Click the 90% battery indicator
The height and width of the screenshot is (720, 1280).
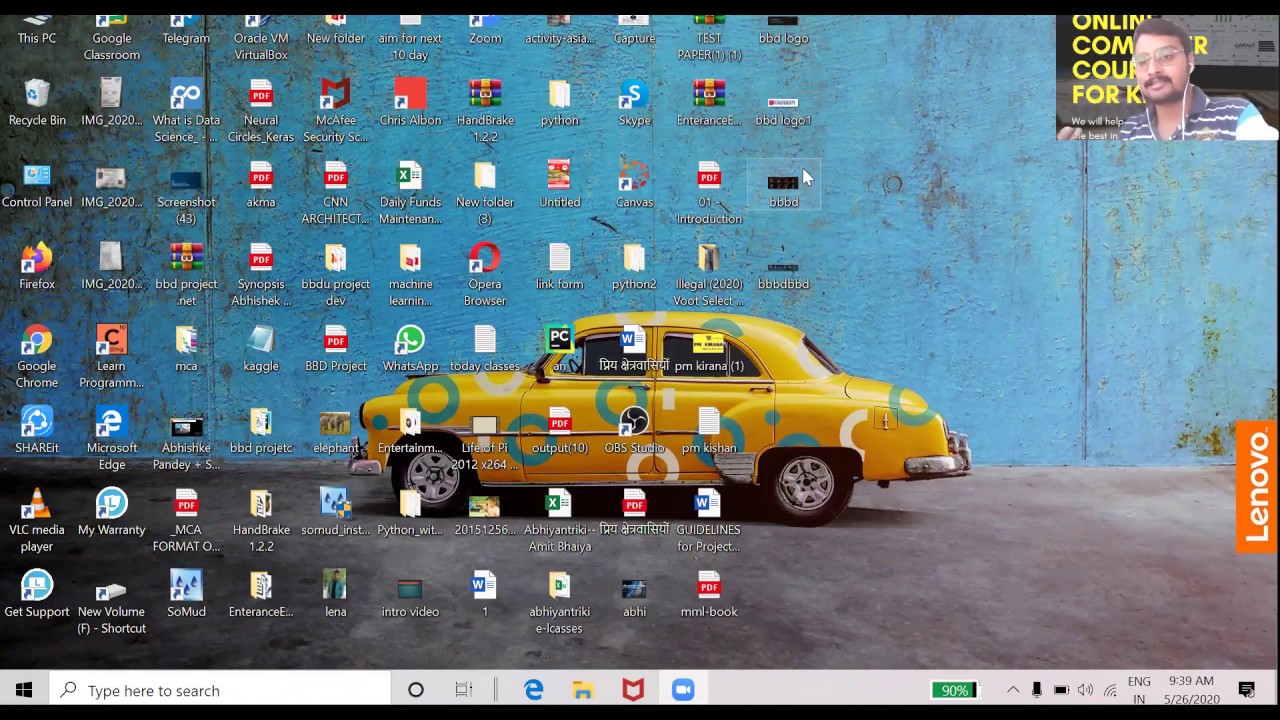pos(955,690)
